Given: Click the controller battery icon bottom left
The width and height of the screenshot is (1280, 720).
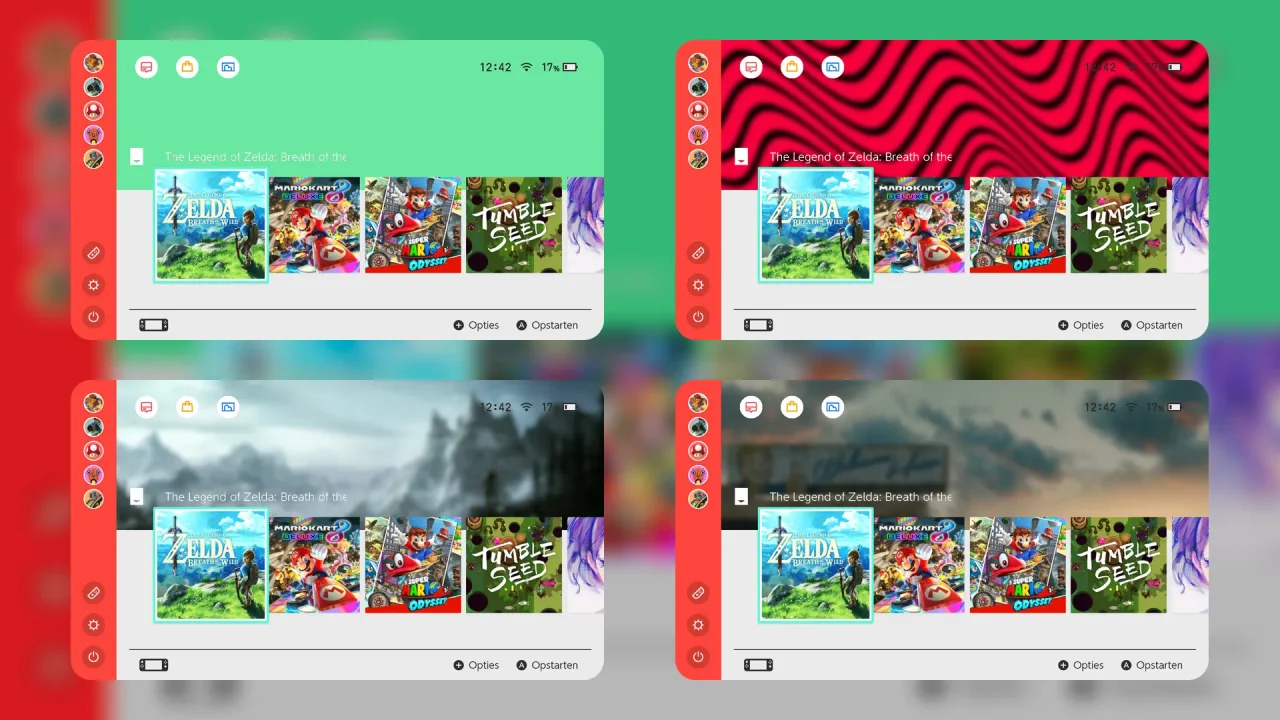Looking at the screenshot, I should point(153,324).
